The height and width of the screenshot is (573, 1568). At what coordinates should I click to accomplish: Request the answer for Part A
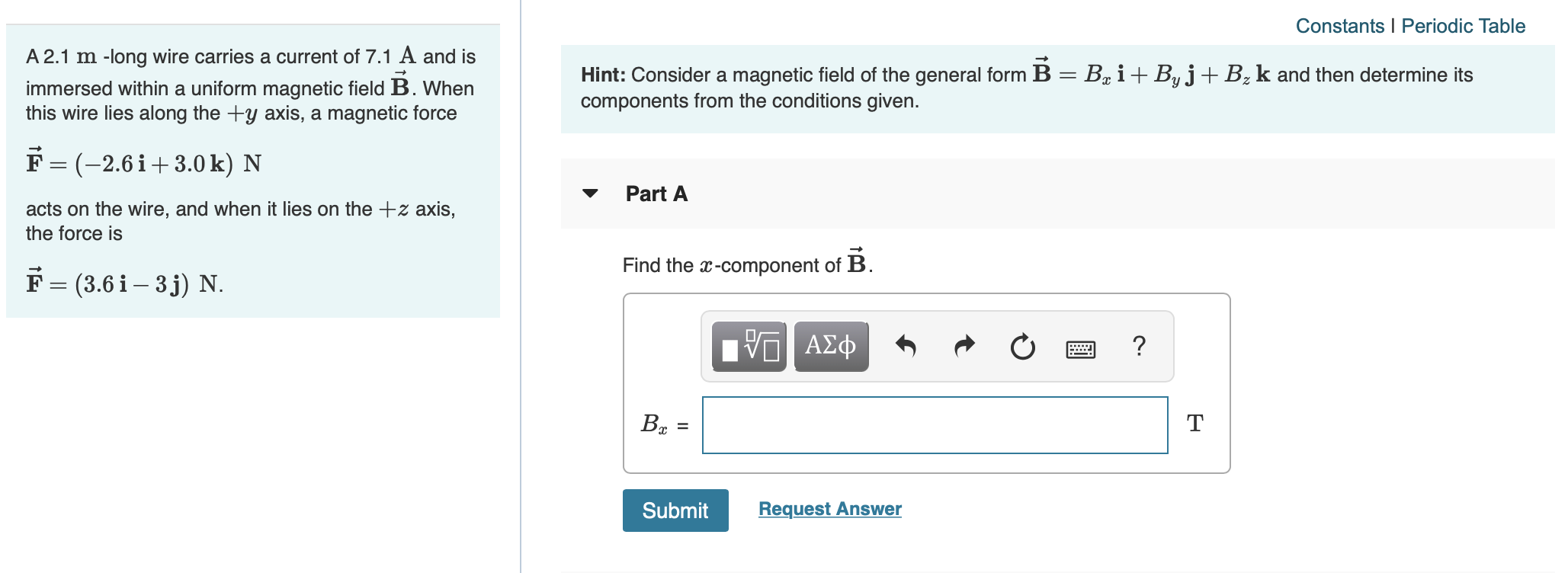829,509
